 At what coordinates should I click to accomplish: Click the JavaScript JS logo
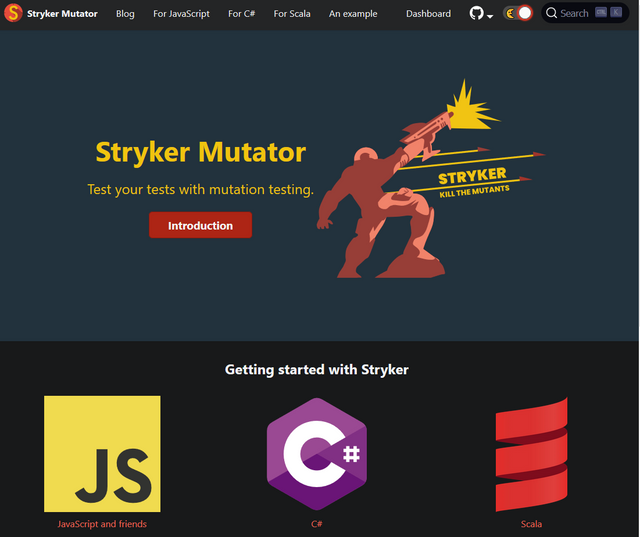(x=102, y=454)
